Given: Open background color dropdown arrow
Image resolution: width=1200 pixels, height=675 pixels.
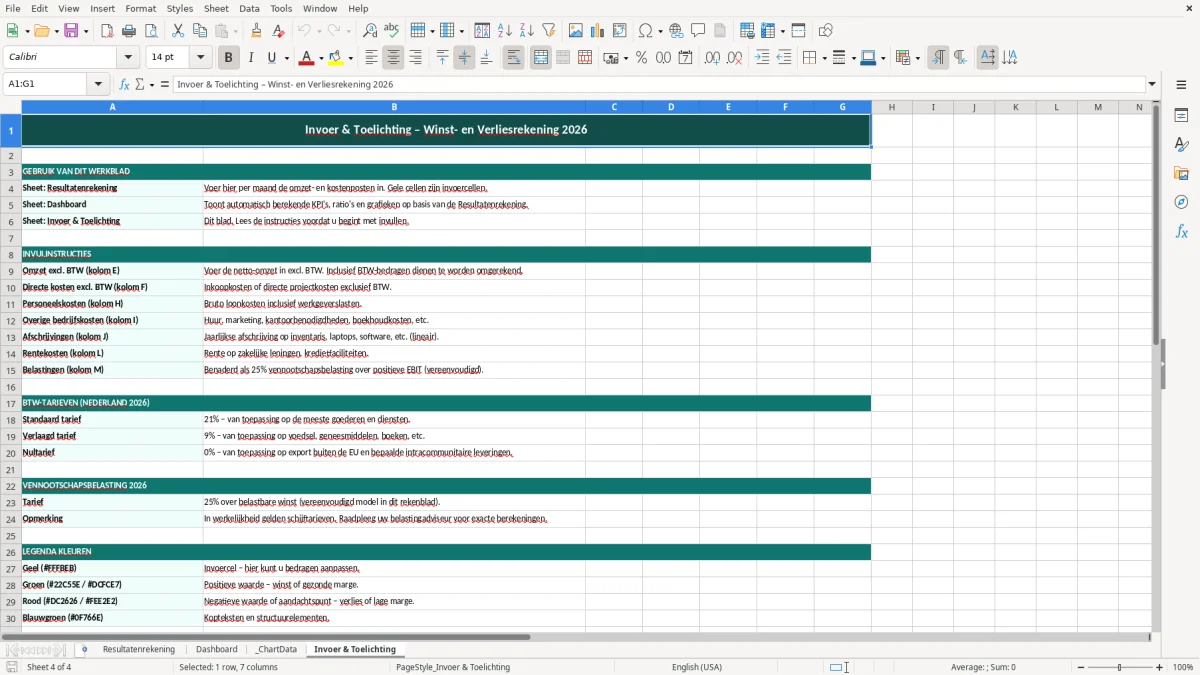Looking at the screenshot, I should (352, 58).
